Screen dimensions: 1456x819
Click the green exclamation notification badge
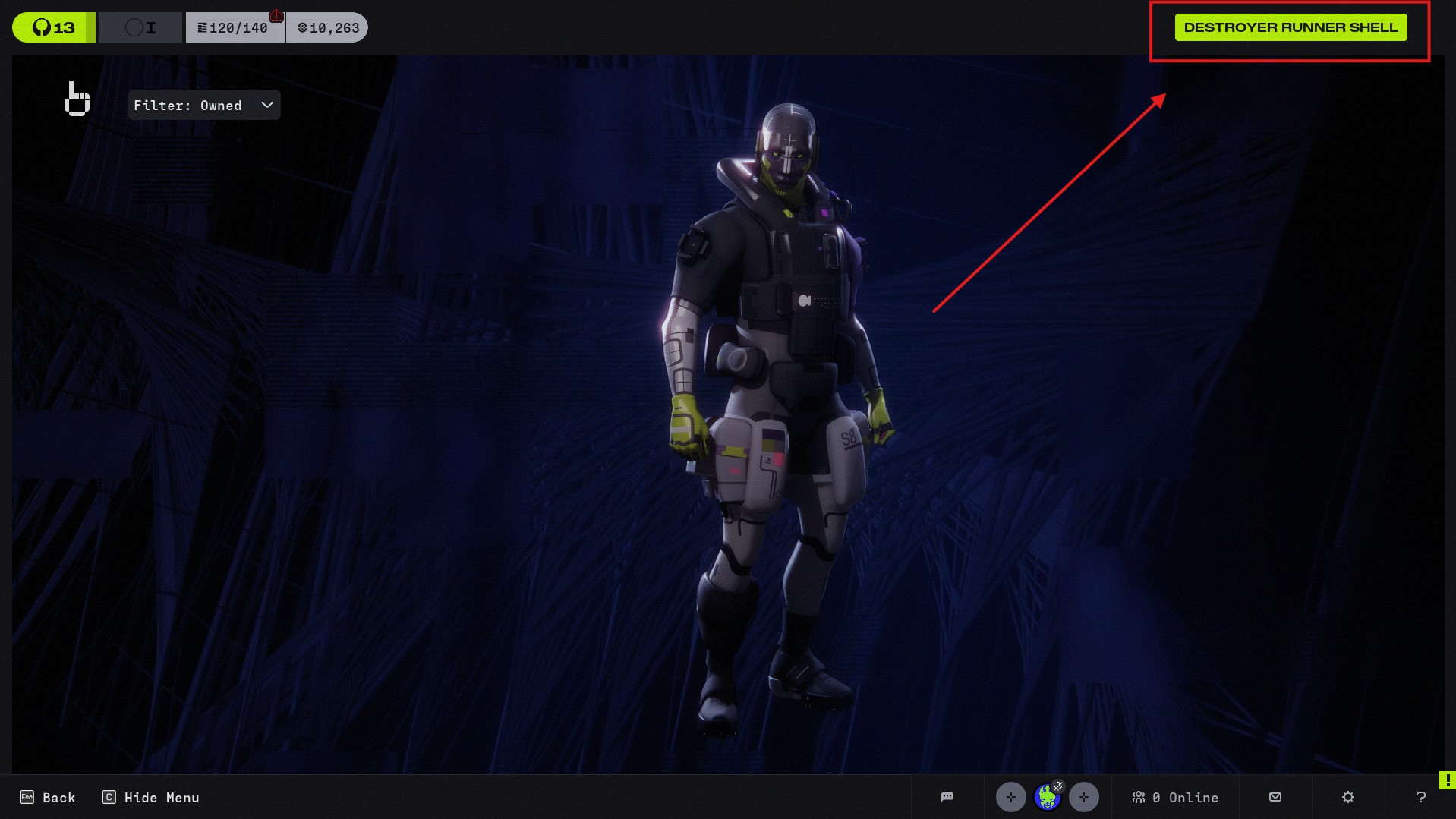coord(1447,780)
